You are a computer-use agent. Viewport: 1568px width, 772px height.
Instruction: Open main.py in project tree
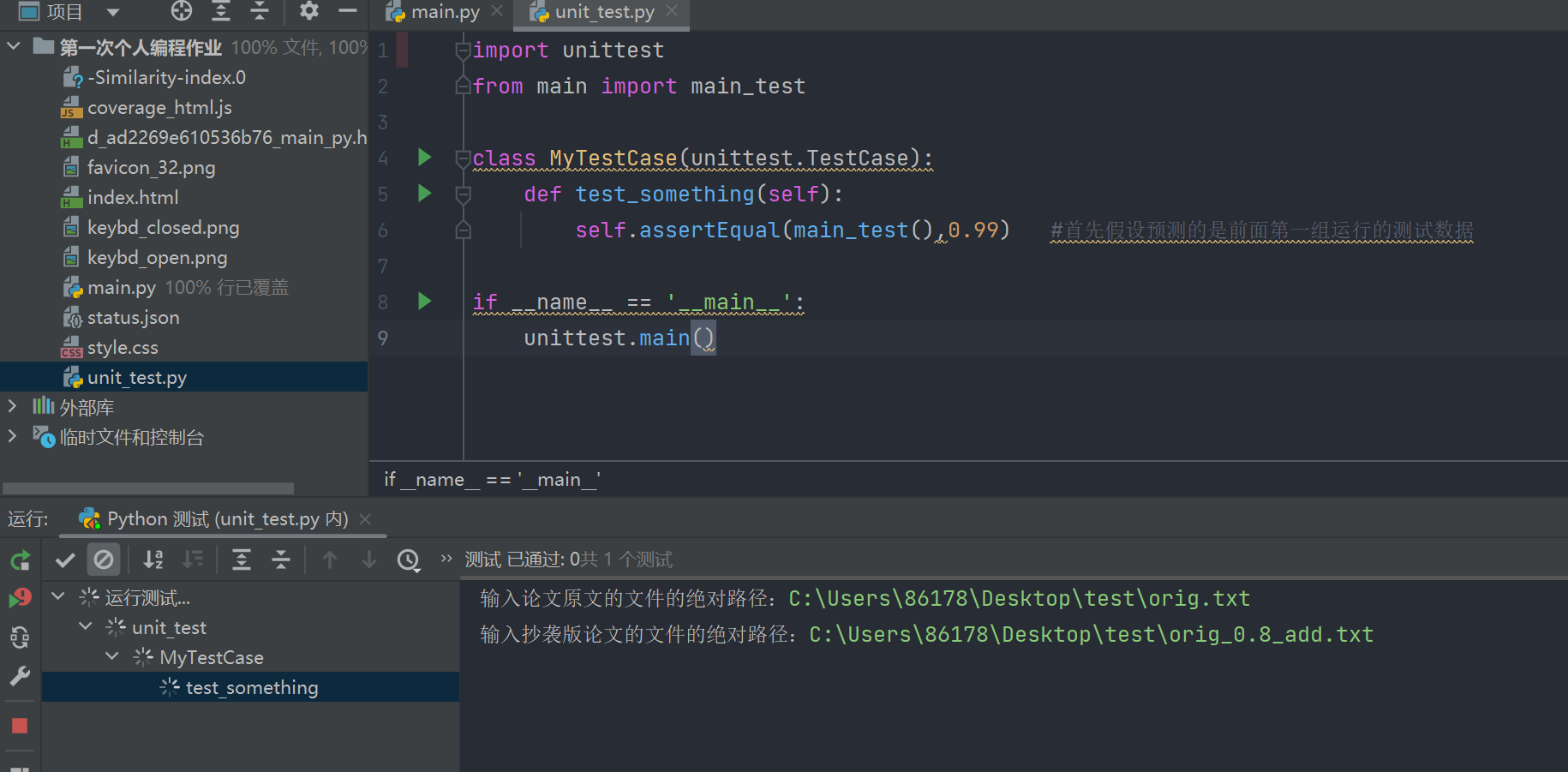[x=122, y=288]
